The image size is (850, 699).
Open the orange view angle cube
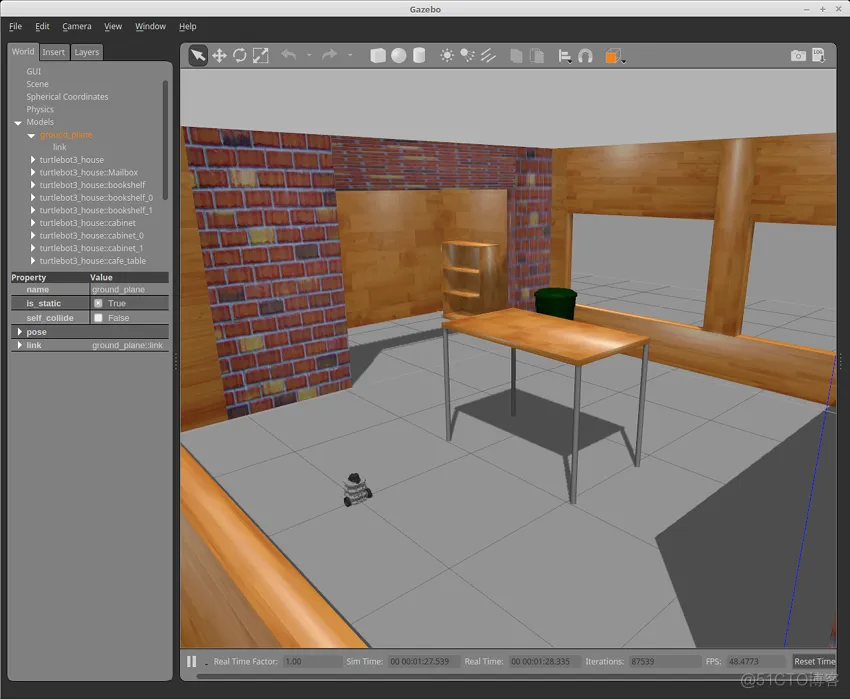(613, 56)
